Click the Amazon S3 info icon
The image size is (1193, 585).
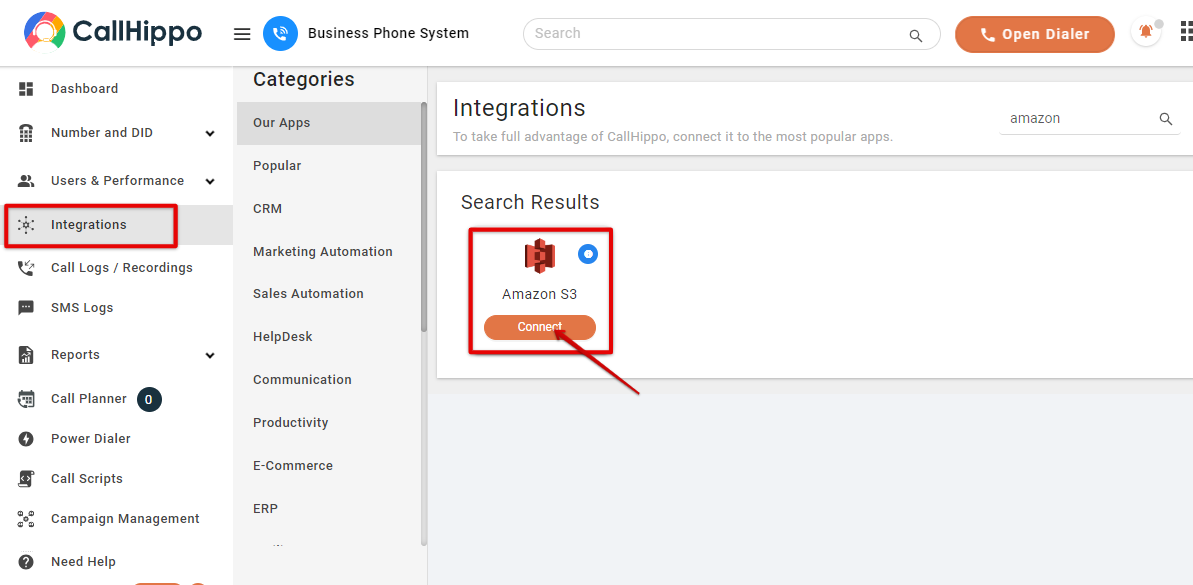(x=588, y=254)
